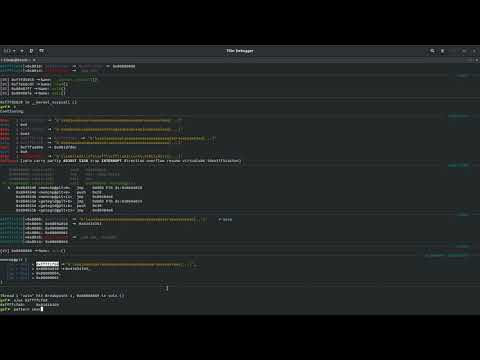Click the highlighted stack address in trace
This screenshot has height=360, width=480.
(x=47, y=264)
